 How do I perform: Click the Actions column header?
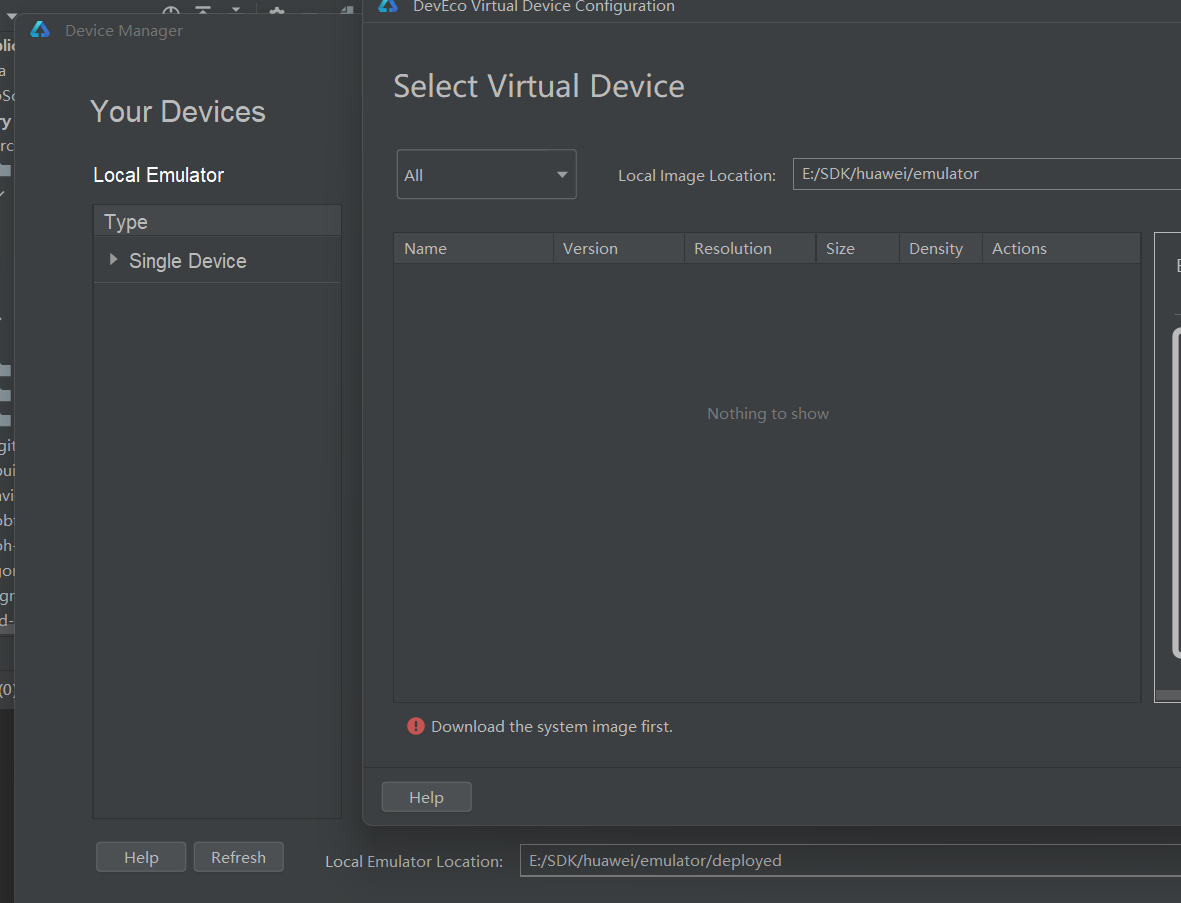click(1061, 249)
